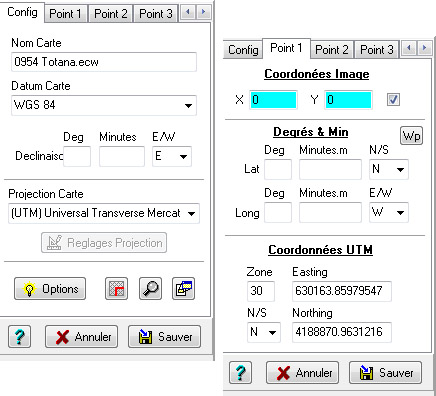Click the red-square grid icon beside Options
436x396 pixels.
click(x=116, y=289)
